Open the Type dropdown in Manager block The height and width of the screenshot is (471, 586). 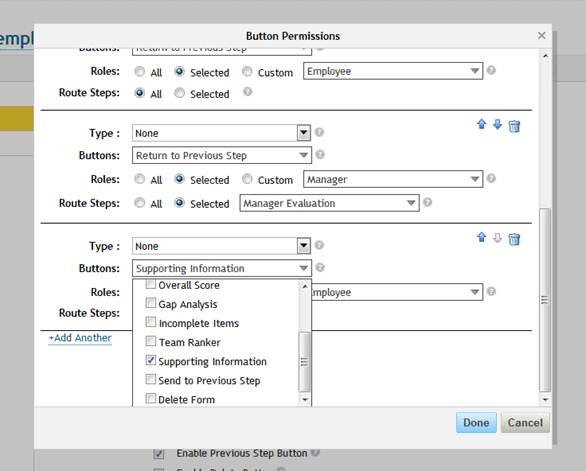click(x=221, y=133)
